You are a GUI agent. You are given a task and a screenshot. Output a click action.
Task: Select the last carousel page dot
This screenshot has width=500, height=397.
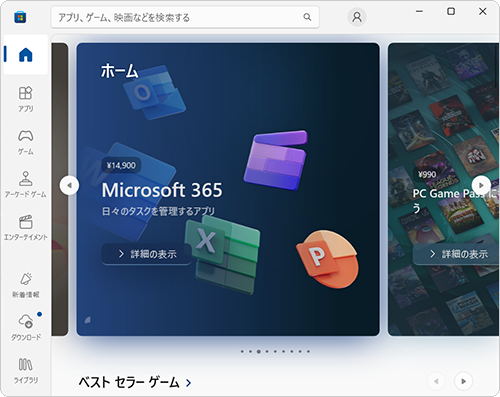(x=309, y=351)
